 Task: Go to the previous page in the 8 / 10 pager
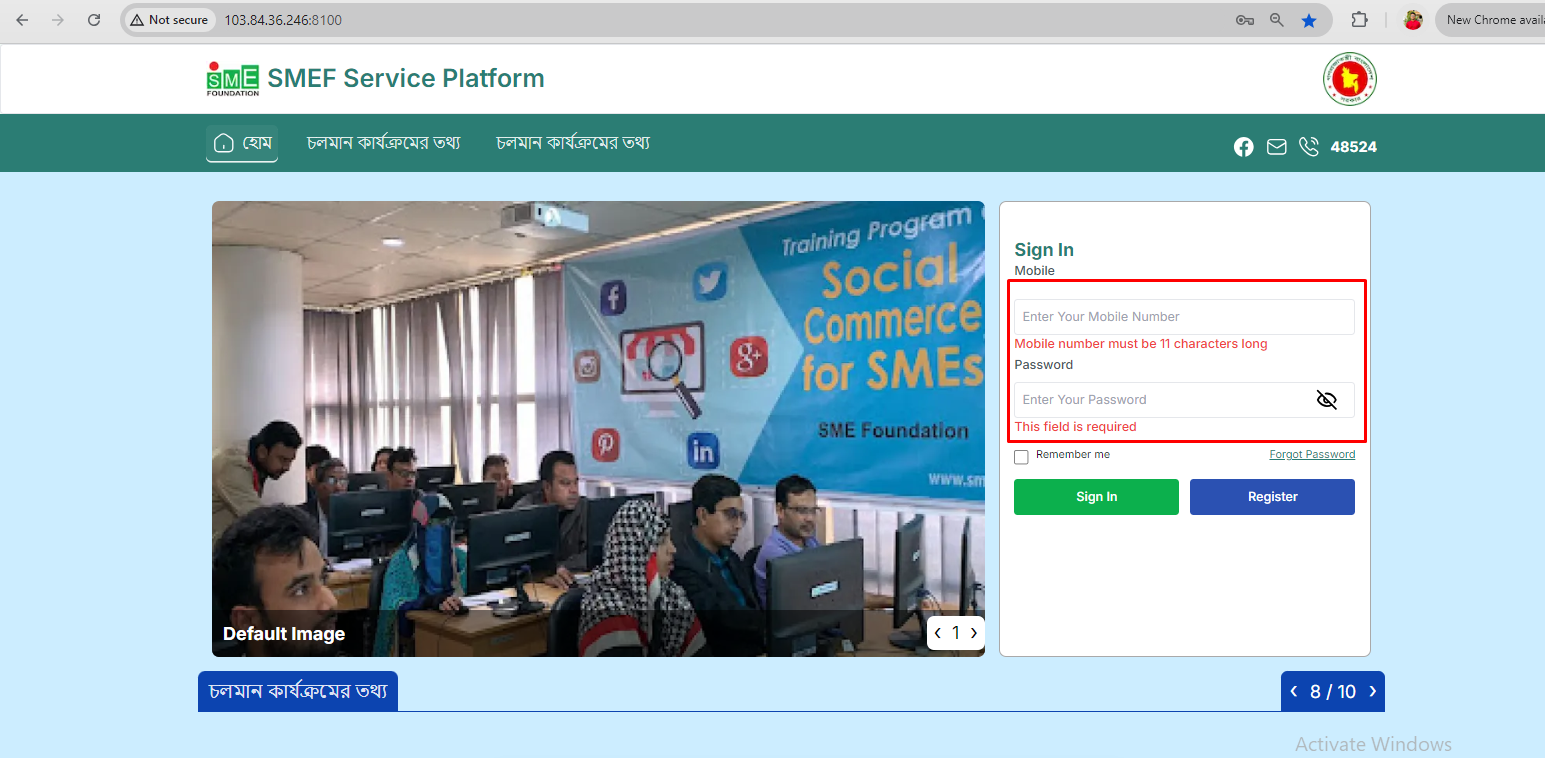coord(1294,691)
